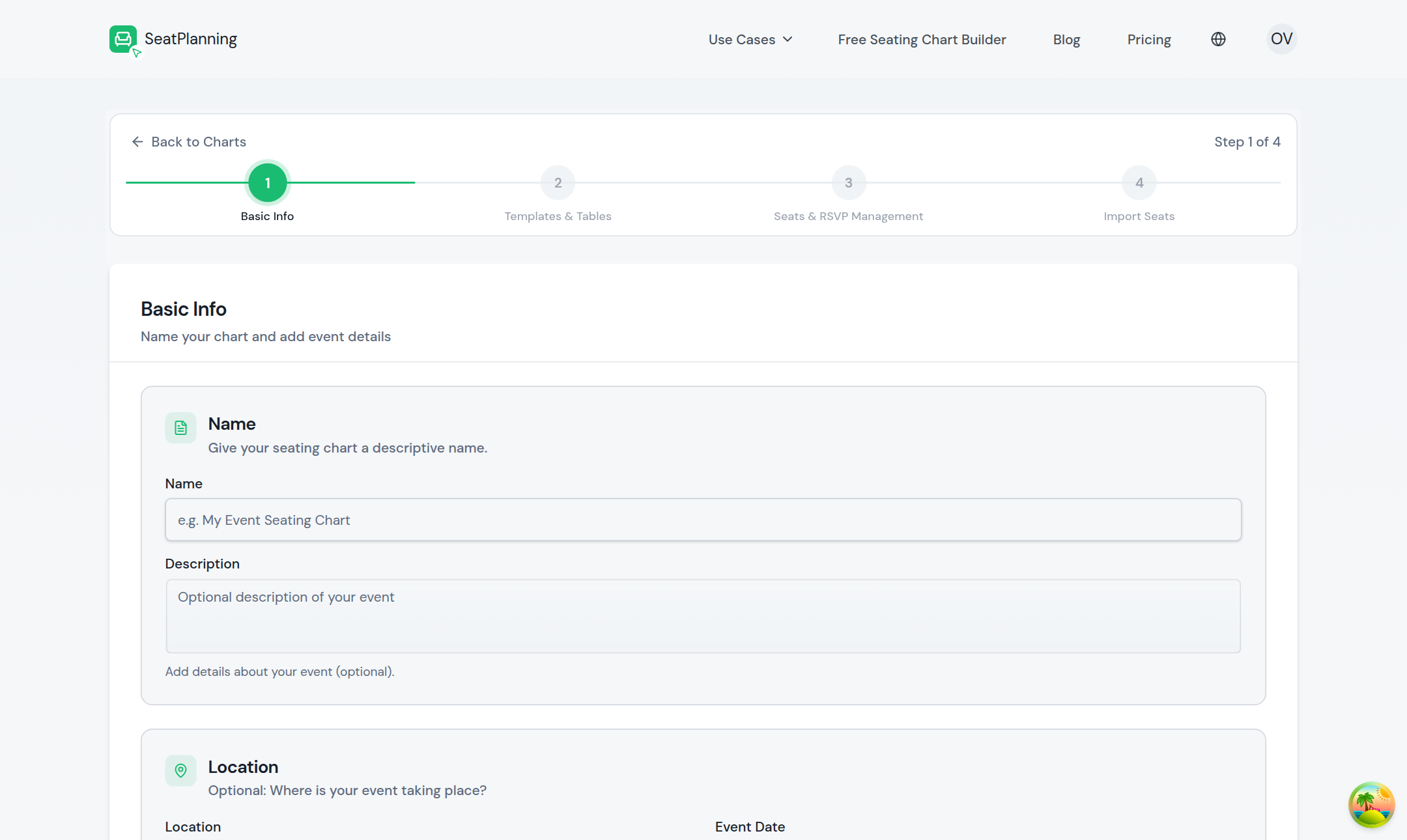This screenshot has height=840, width=1407.
Task: Focus the Description text area
Action: pyautogui.click(x=703, y=616)
